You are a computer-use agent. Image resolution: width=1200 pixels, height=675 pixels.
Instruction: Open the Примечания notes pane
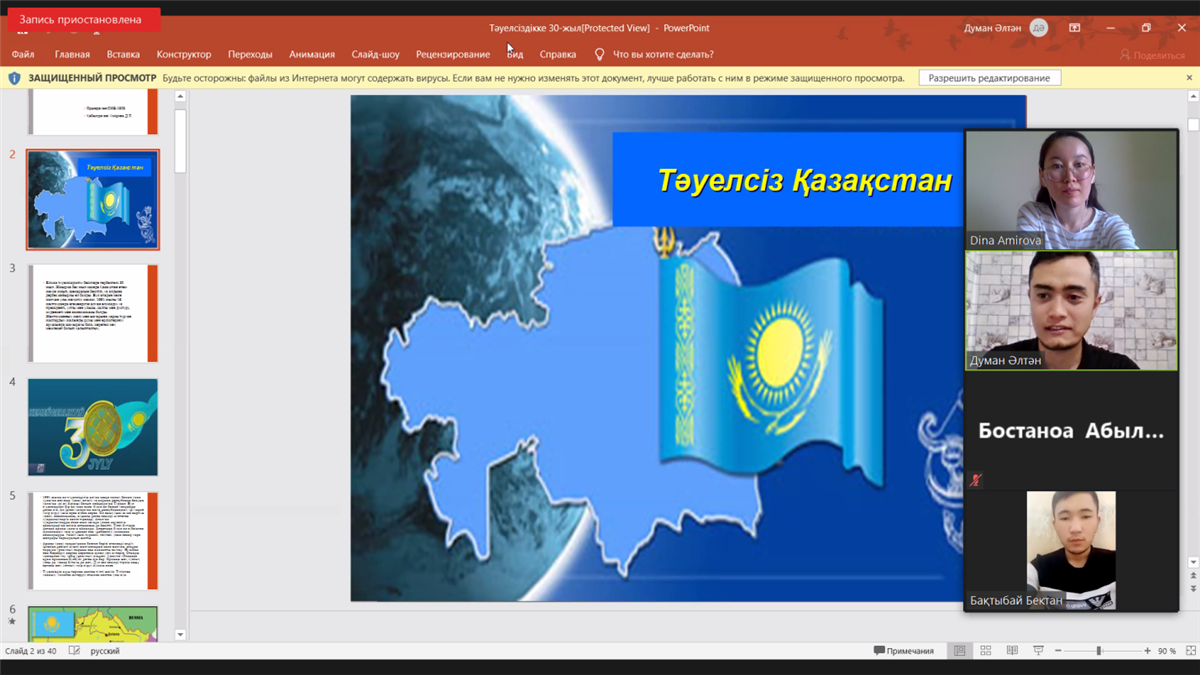point(904,651)
